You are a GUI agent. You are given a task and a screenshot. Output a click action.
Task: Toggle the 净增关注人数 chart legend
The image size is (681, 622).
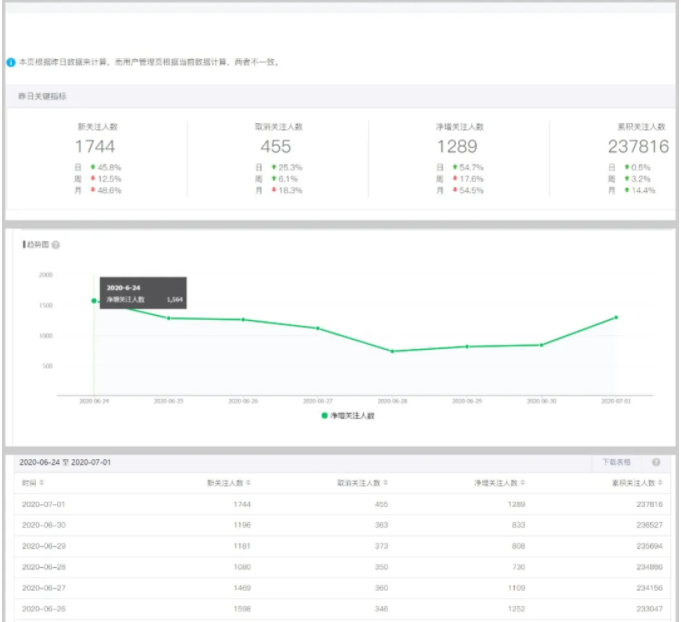pyautogui.click(x=347, y=416)
